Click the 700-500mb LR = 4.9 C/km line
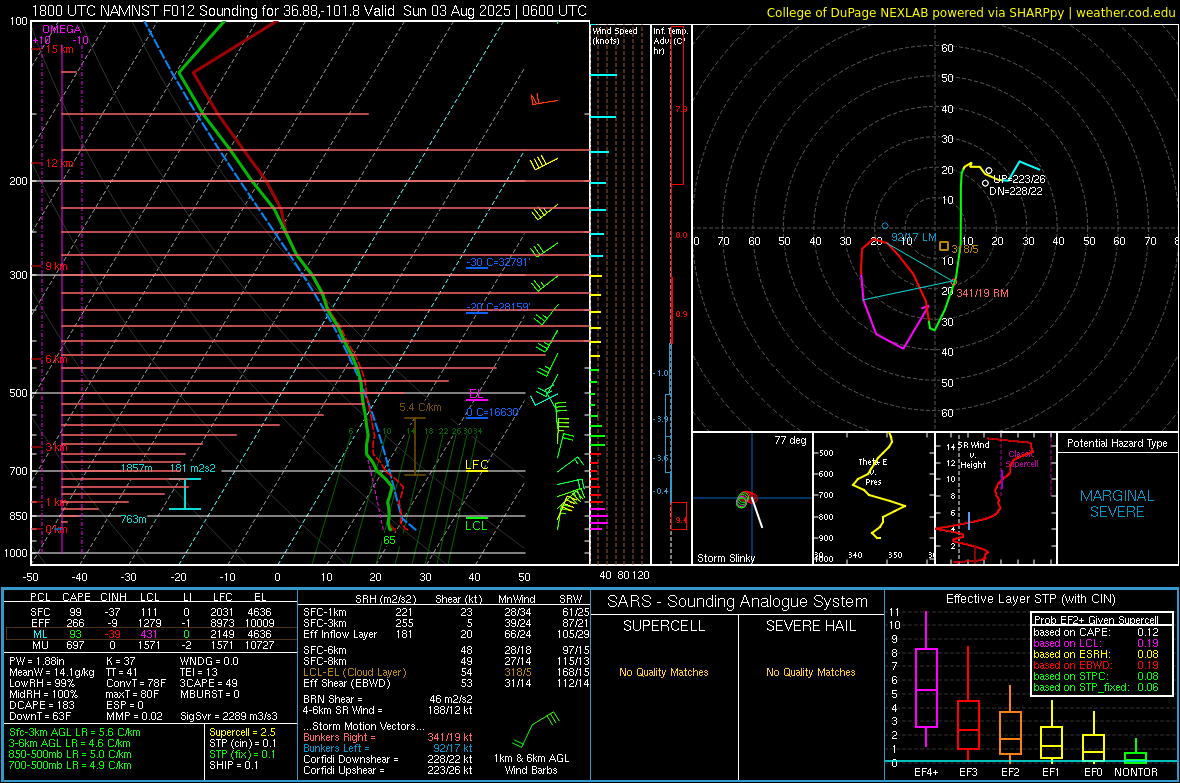Viewport: 1180px width, 783px height. 70,765
